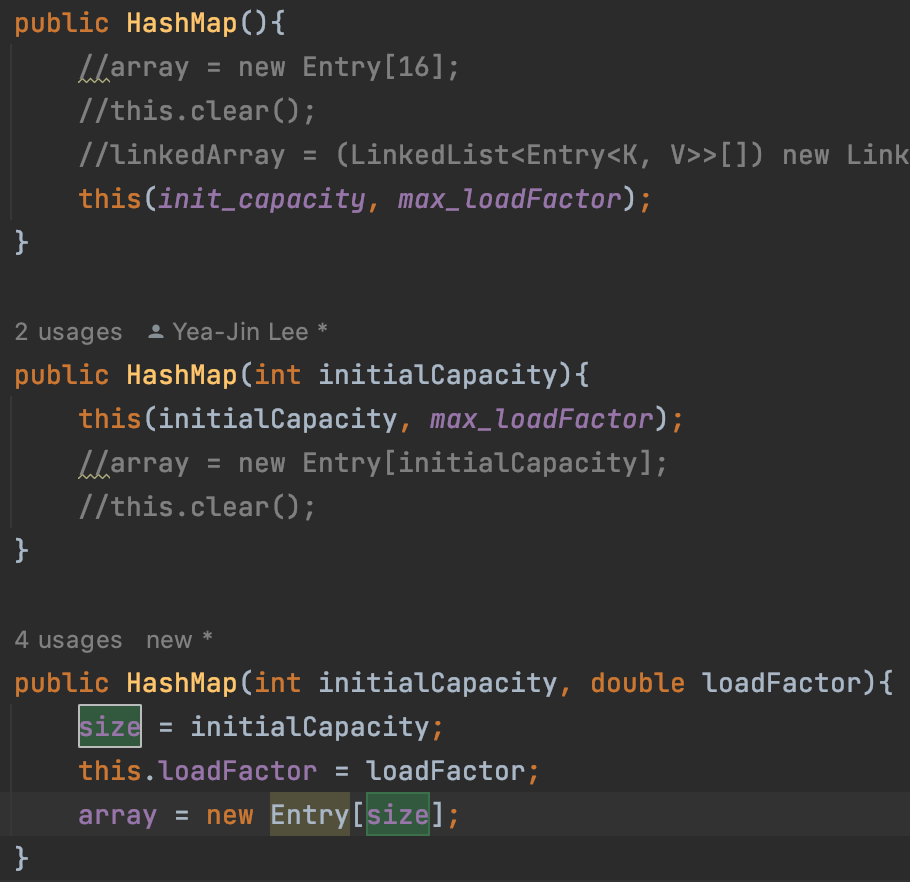
Task: Click max_loadFactor in the line with init_capacity
Action: (x=510, y=199)
